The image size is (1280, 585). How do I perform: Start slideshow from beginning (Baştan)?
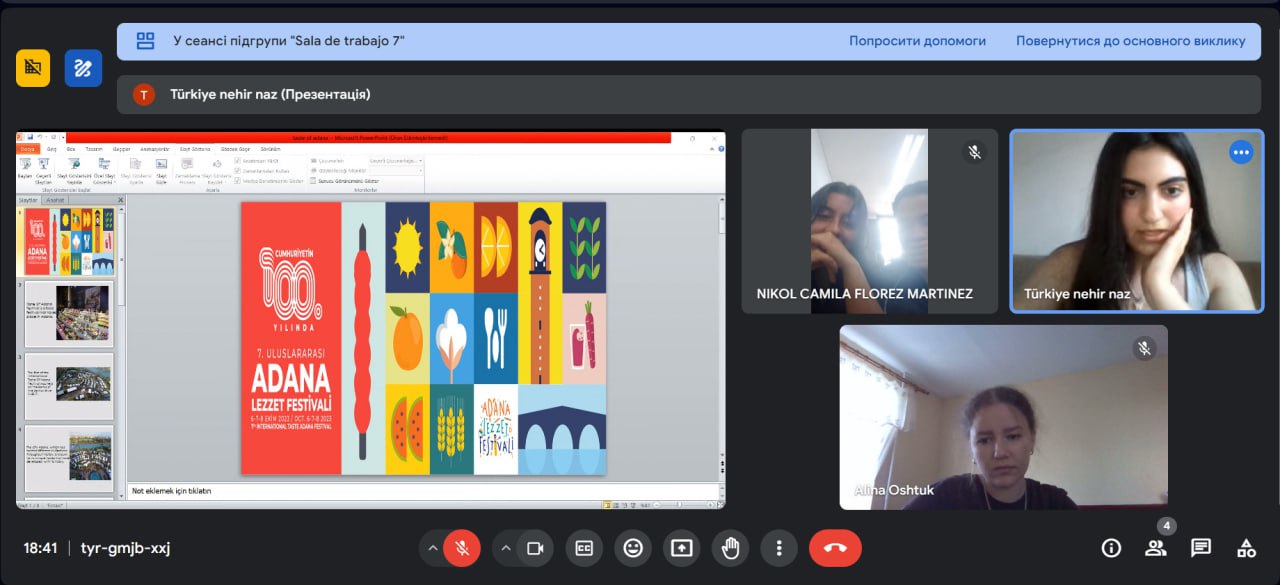pos(25,170)
